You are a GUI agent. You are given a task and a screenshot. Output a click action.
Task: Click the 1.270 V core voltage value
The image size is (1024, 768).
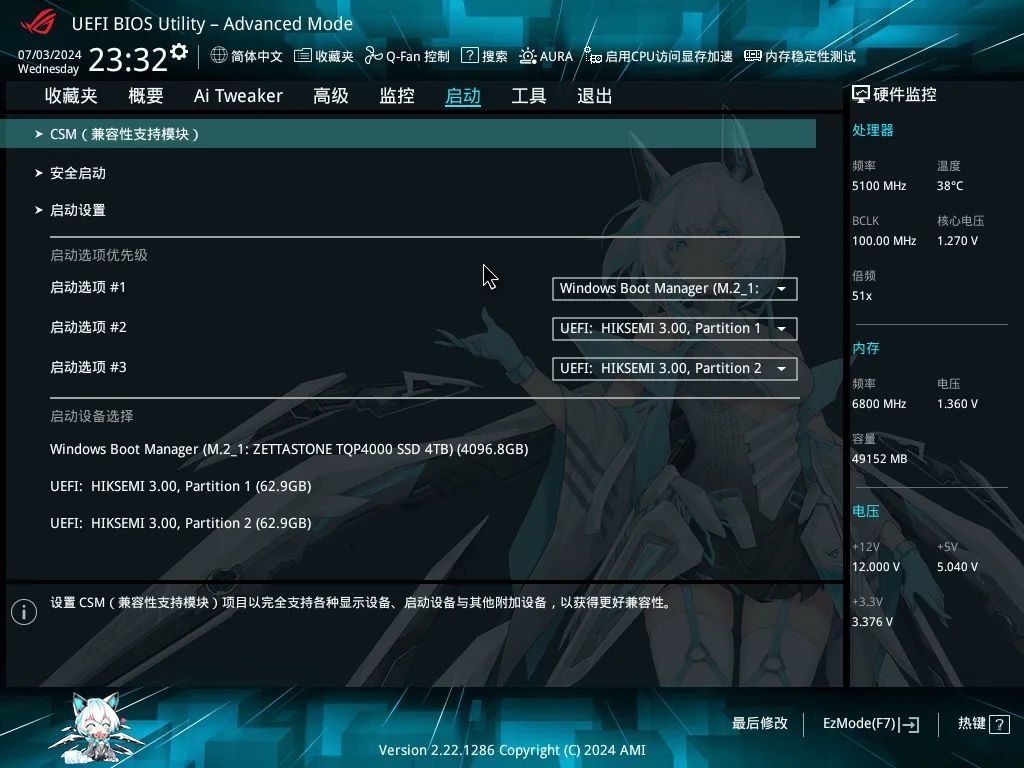[957, 241]
